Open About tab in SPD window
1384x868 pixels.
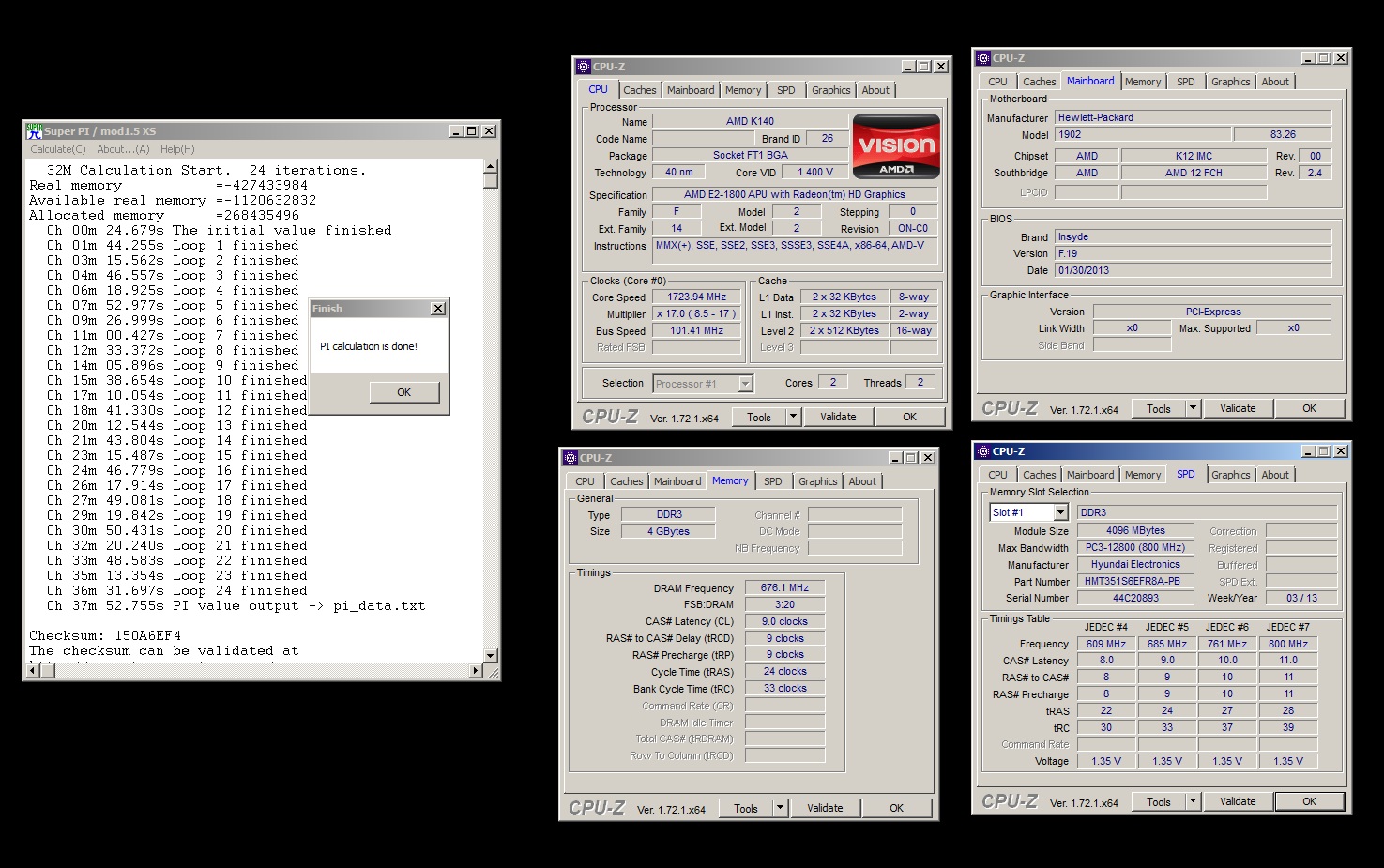[1275, 475]
